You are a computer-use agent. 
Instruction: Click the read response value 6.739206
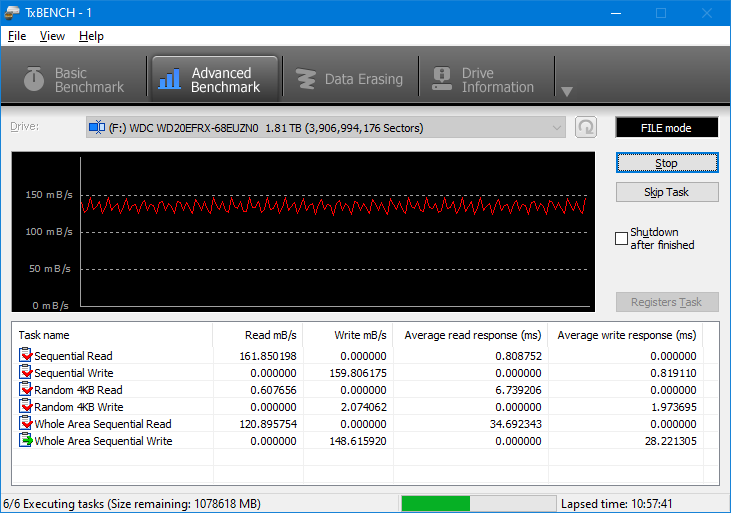[518, 390]
